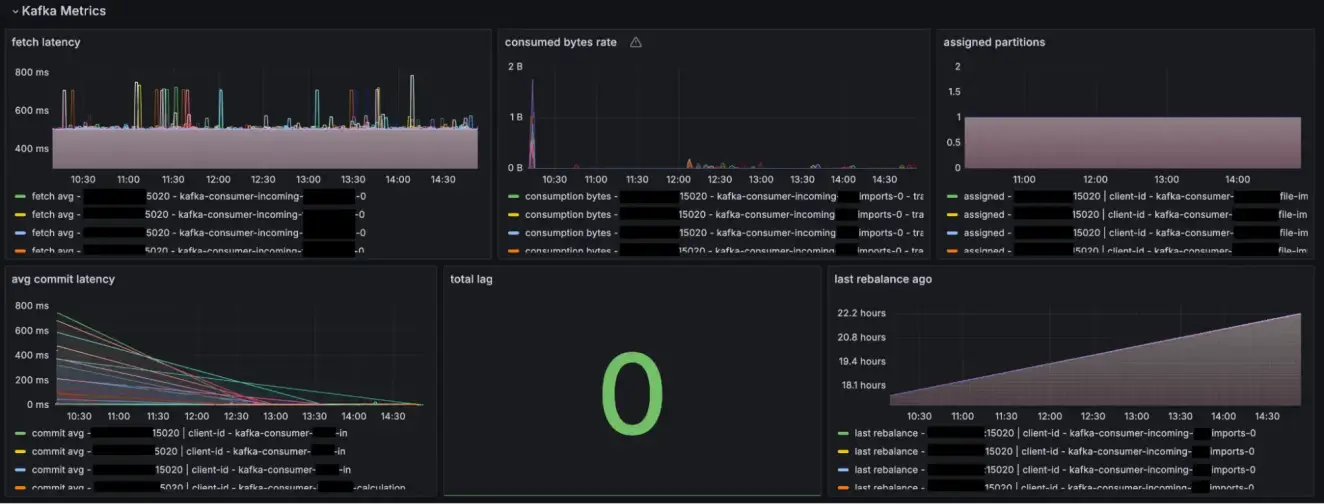
Task: Open the last rebalance ago panel menu
Action: coord(883,279)
